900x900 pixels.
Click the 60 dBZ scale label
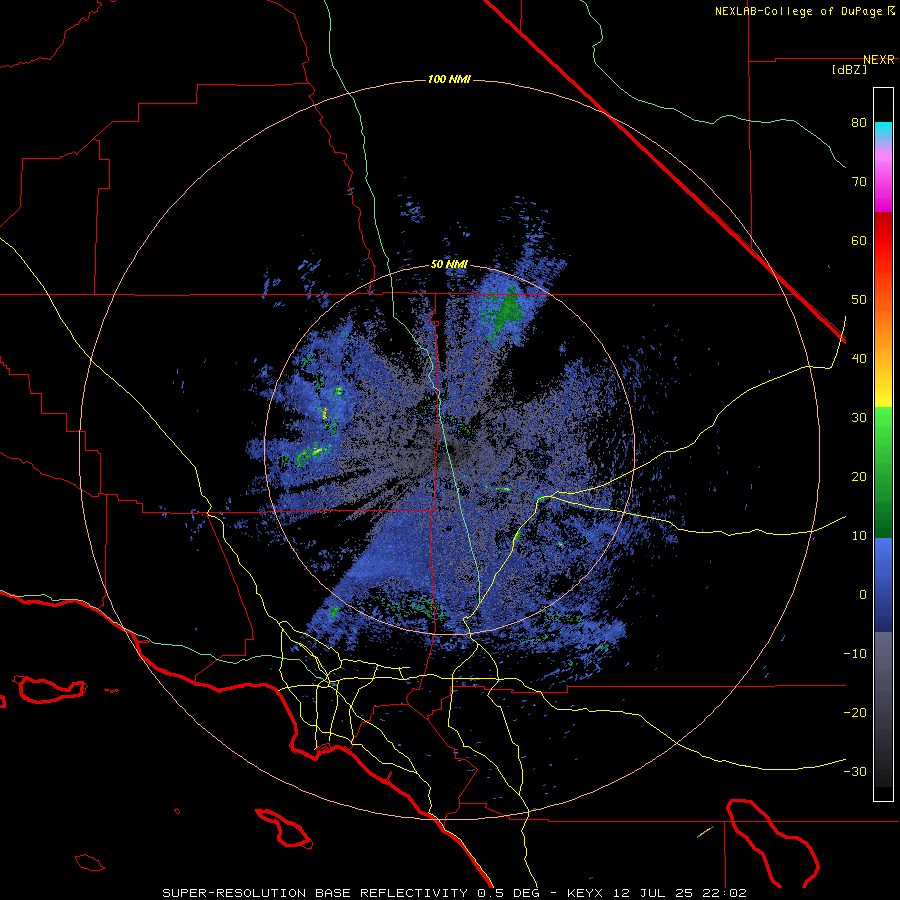[859, 240]
